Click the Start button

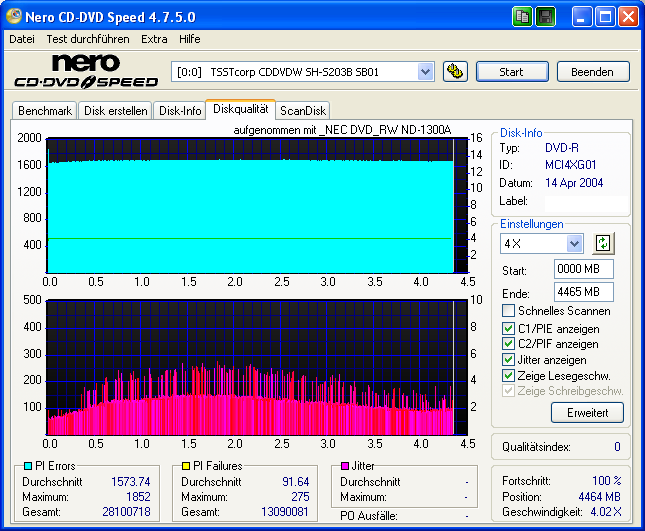tap(512, 72)
